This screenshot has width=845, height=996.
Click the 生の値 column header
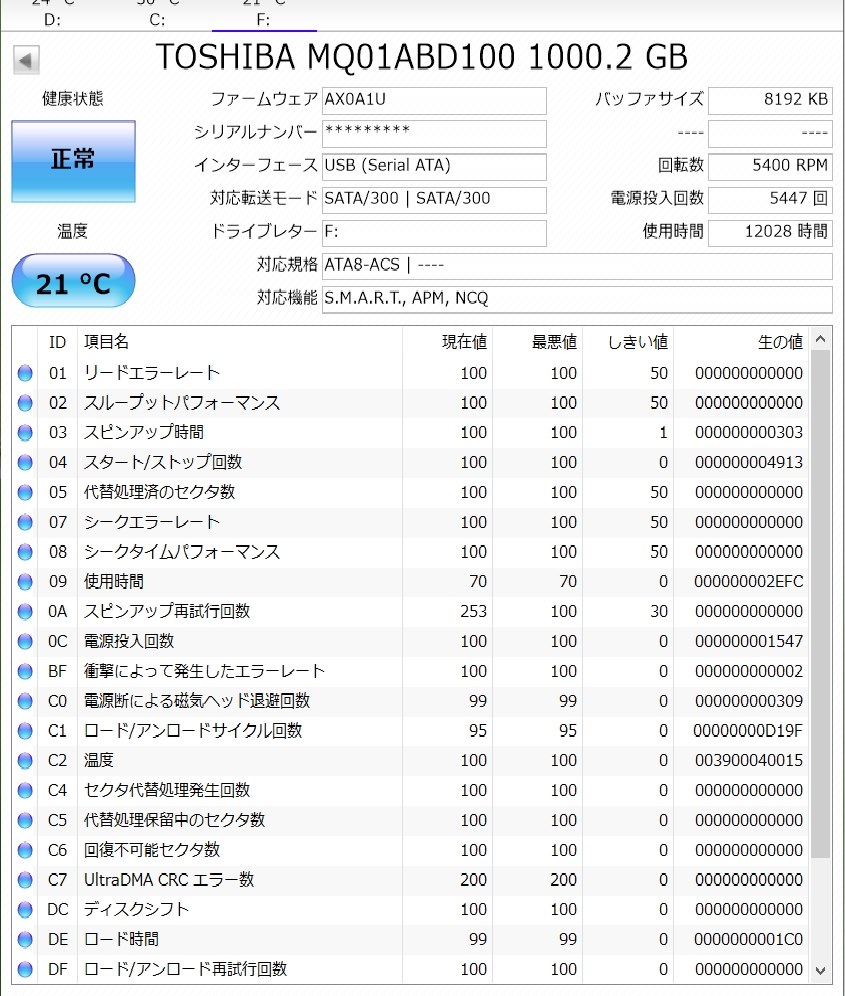tap(741, 342)
